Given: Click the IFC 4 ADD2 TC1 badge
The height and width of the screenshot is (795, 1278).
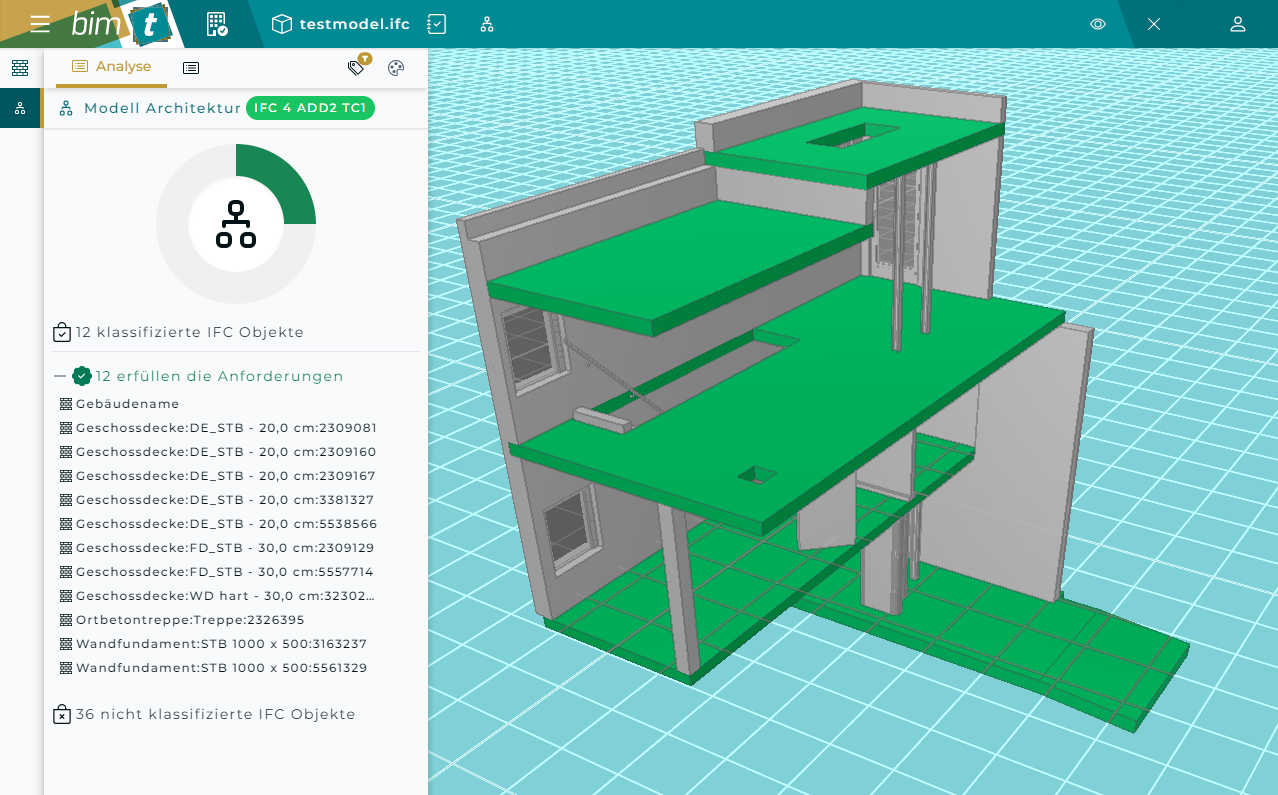Looking at the screenshot, I should (x=310, y=108).
